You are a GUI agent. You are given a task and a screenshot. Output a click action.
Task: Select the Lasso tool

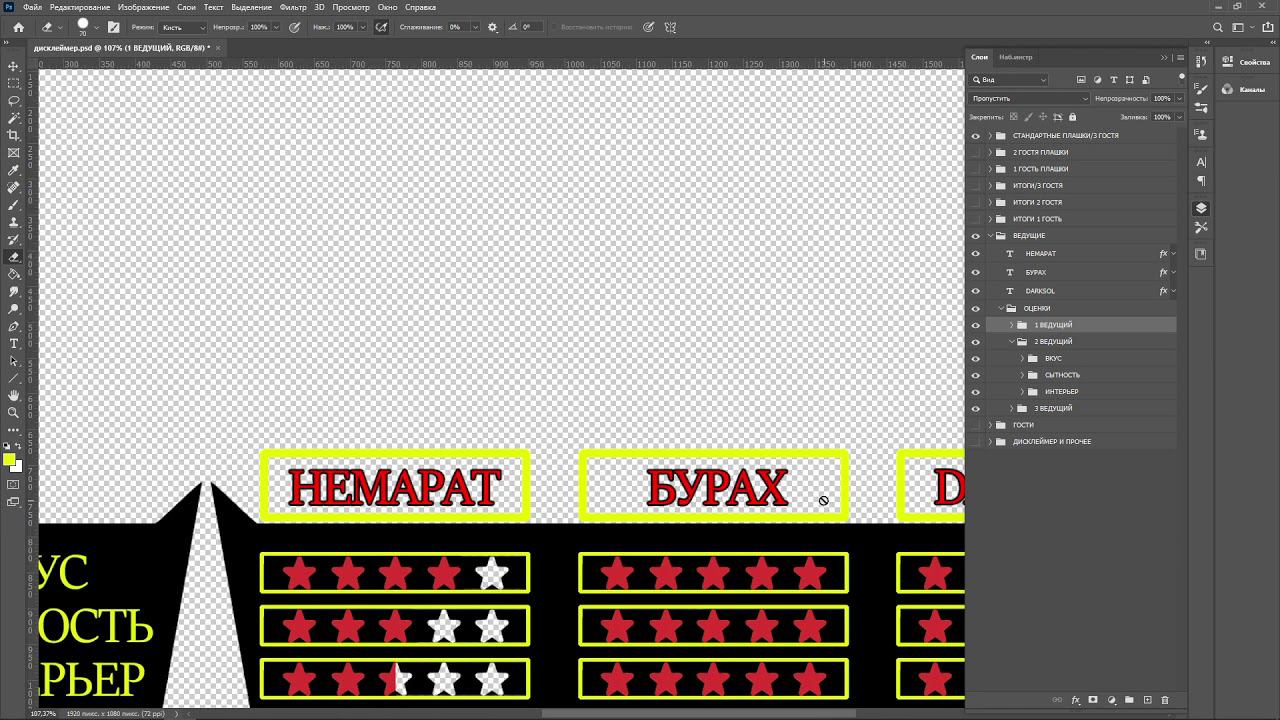14,101
